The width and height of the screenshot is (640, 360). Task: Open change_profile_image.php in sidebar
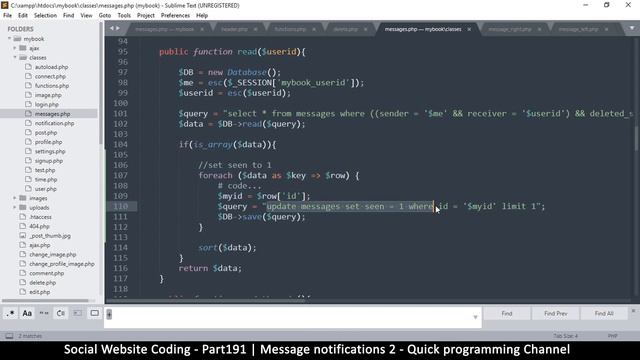click(62, 264)
